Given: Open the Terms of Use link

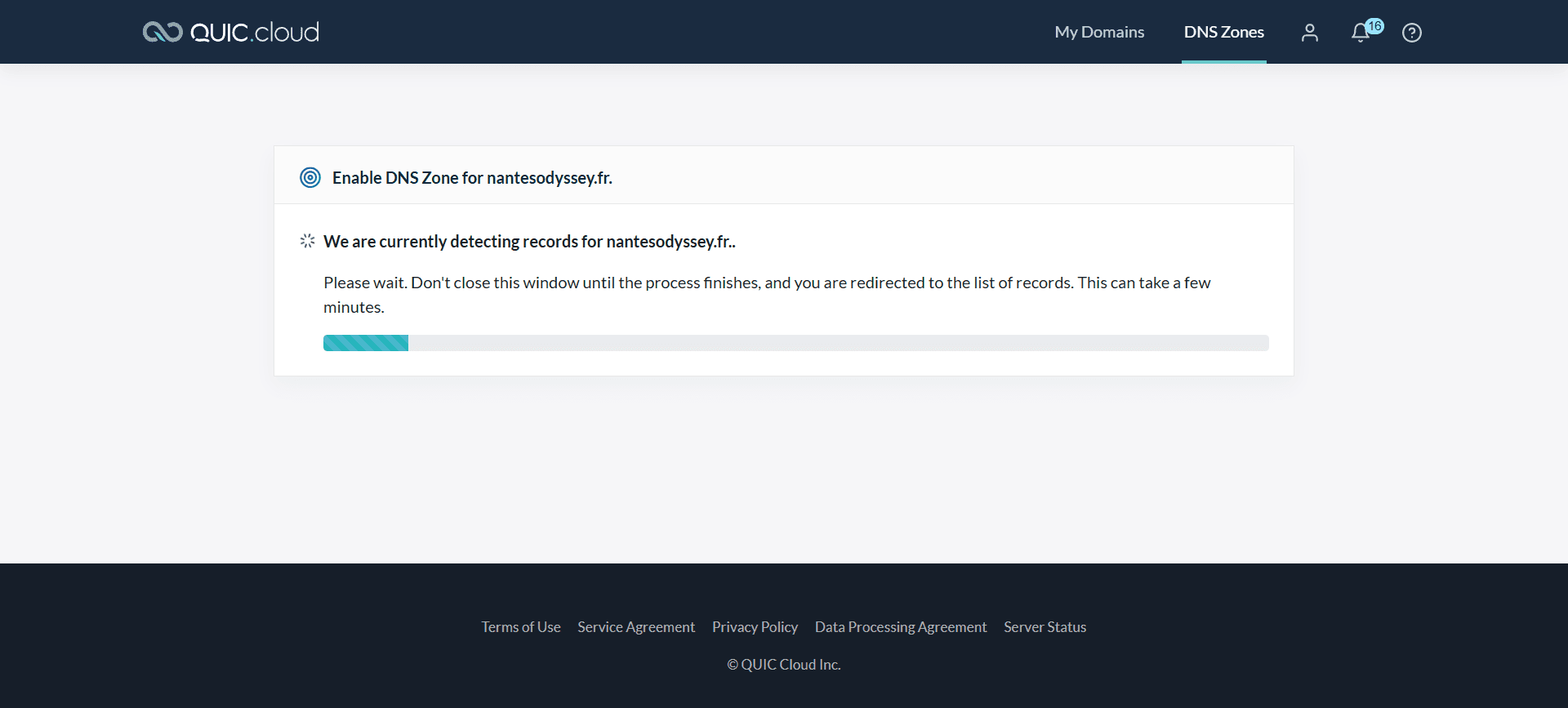Looking at the screenshot, I should (520, 627).
